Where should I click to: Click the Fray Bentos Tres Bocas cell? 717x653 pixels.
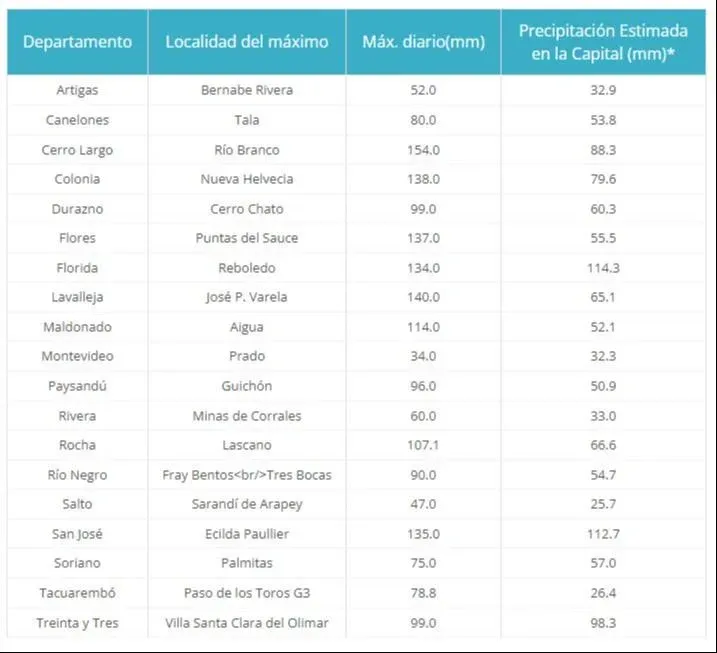click(x=247, y=475)
